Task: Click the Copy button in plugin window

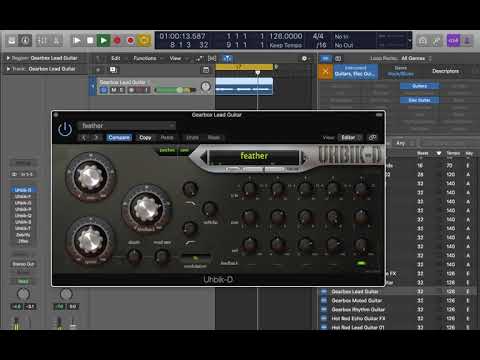Action: point(145,137)
